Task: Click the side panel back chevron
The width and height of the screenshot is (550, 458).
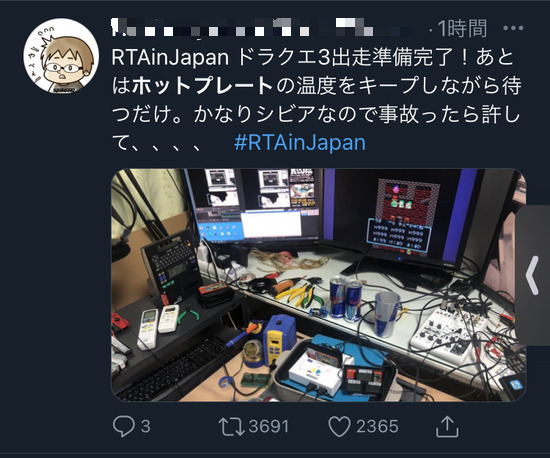Action: tap(532, 275)
